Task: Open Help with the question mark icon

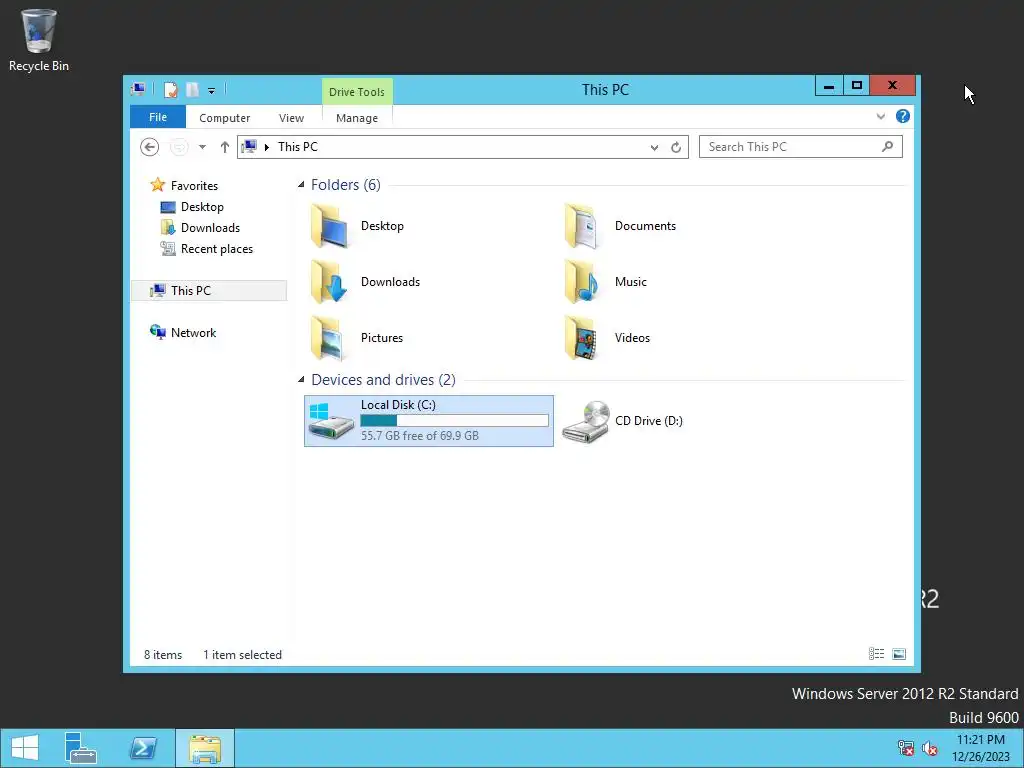Action: click(903, 116)
